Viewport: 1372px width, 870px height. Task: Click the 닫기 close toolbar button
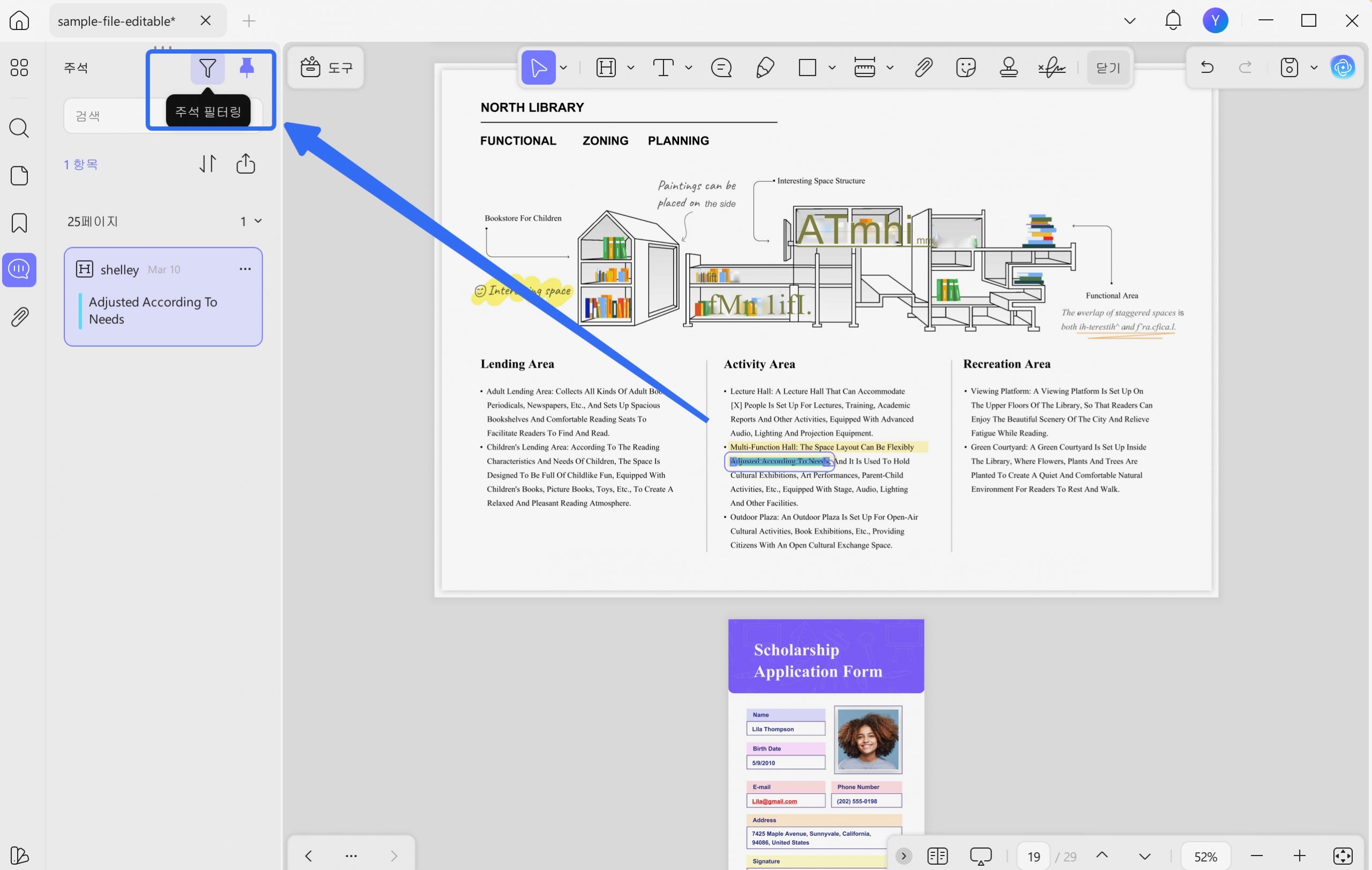tap(1108, 68)
